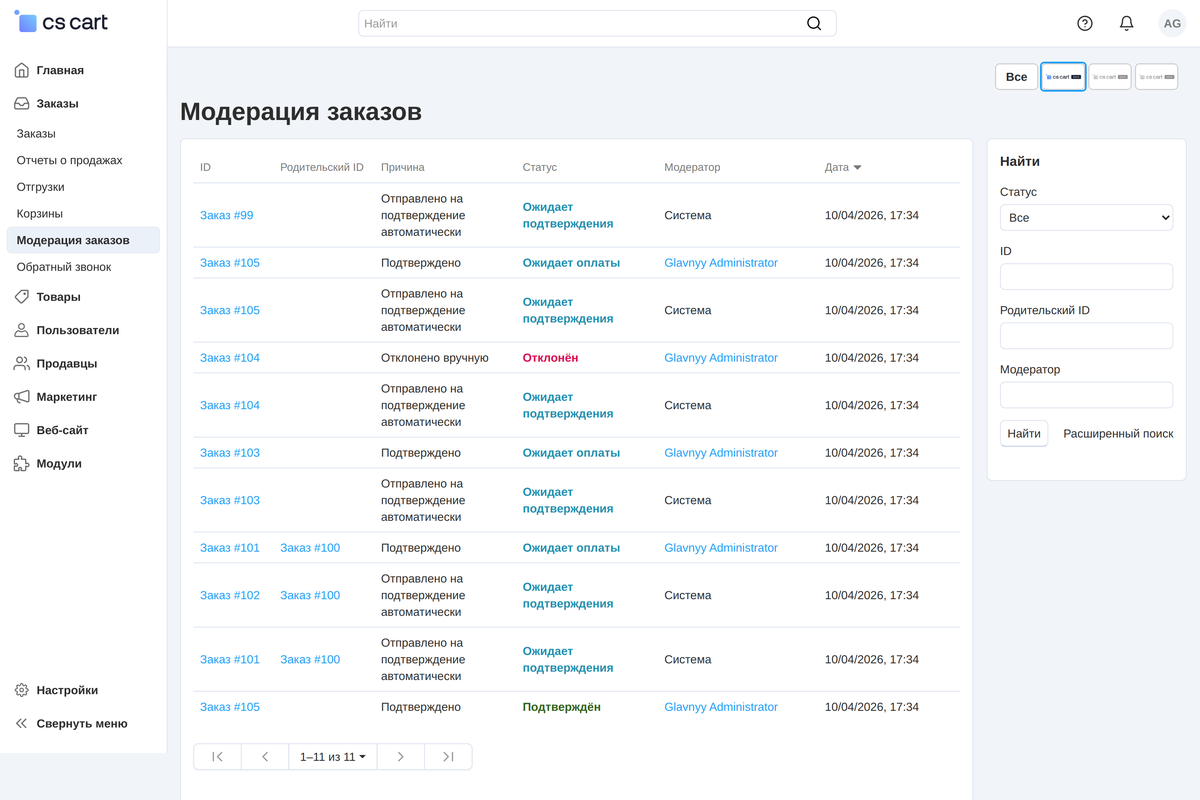Click the Продавцы people icon
This screenshot has width=1200, height=800.
pyautogui.click(x=22, y=363)
